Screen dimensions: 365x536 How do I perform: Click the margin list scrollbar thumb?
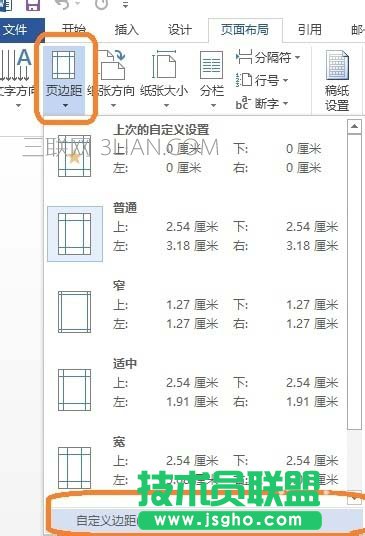click(x=354, y=282)
